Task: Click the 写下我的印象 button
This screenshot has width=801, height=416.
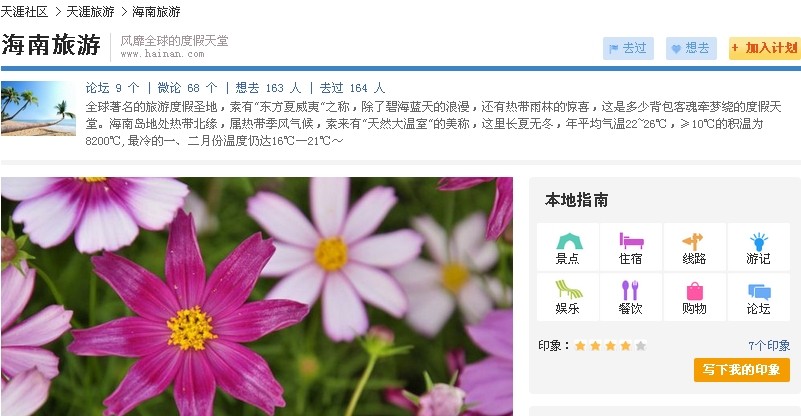Action: (742, 369)
